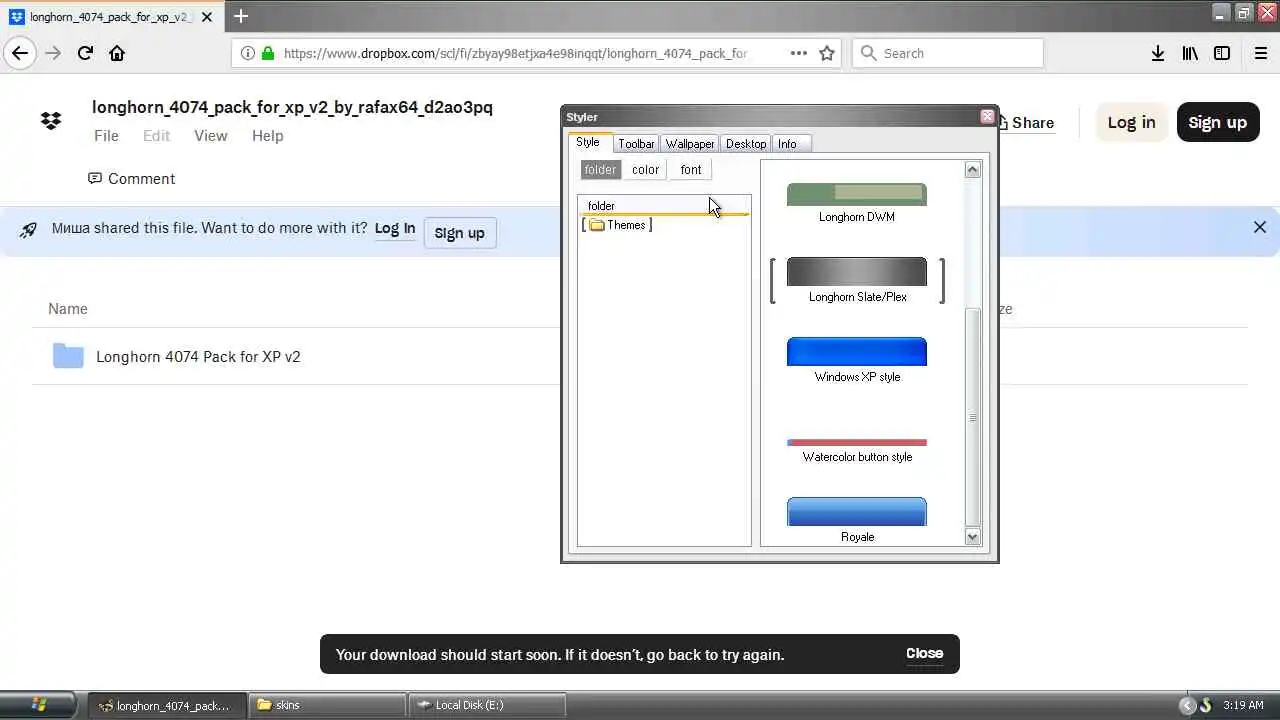Viewport: 1280px width, 720px height.
Task: Switch to Local Disk (E:) taskbar window
Action: (488, 705)
